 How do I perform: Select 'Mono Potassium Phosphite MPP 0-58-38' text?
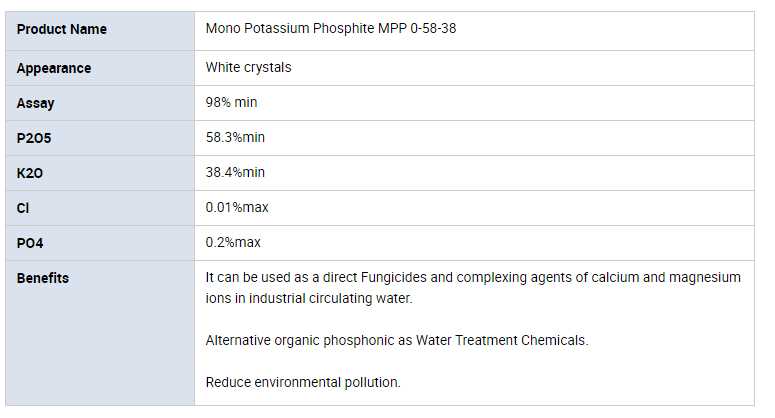tap(331, 30)
